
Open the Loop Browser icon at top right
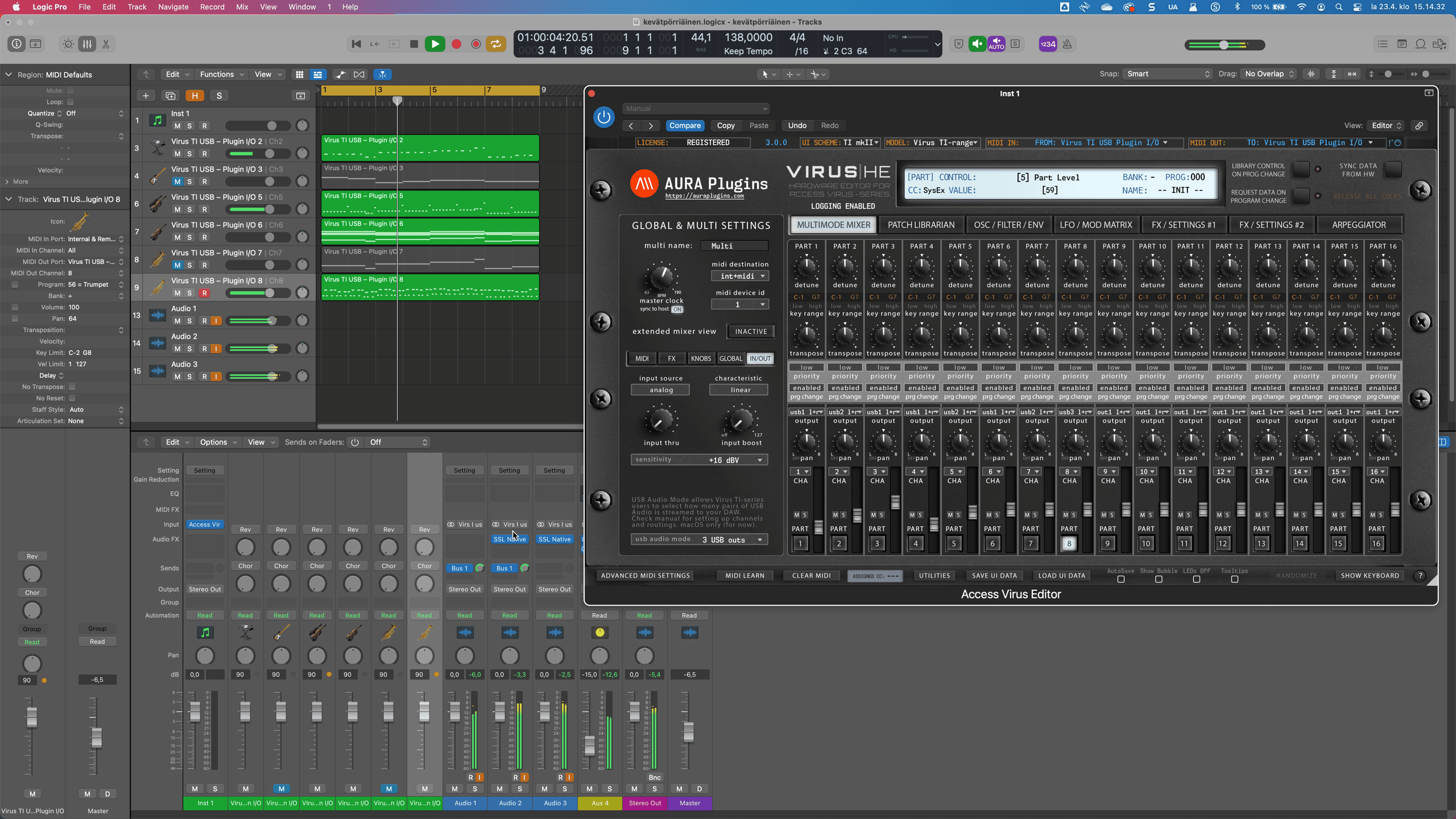pos(1420,44)
